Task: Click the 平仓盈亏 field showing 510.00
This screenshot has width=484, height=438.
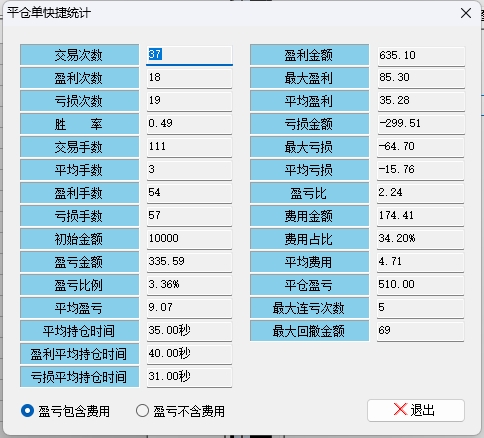Action: pos(421,285)
